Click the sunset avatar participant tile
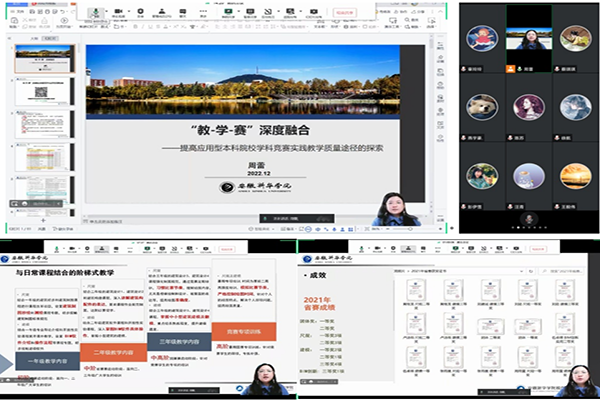Image resolution: width=600 pixels, height=400 pixels. 575,176
